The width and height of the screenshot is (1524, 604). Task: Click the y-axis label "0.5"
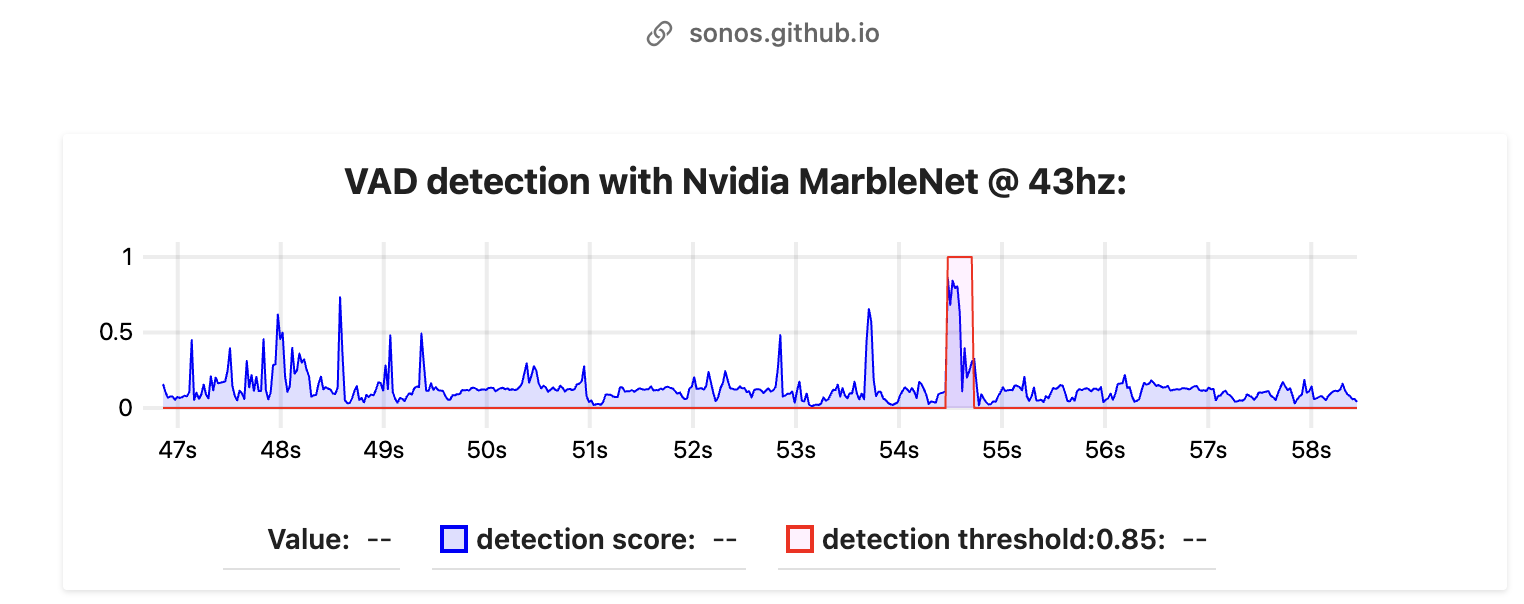[x=116, y=332]
